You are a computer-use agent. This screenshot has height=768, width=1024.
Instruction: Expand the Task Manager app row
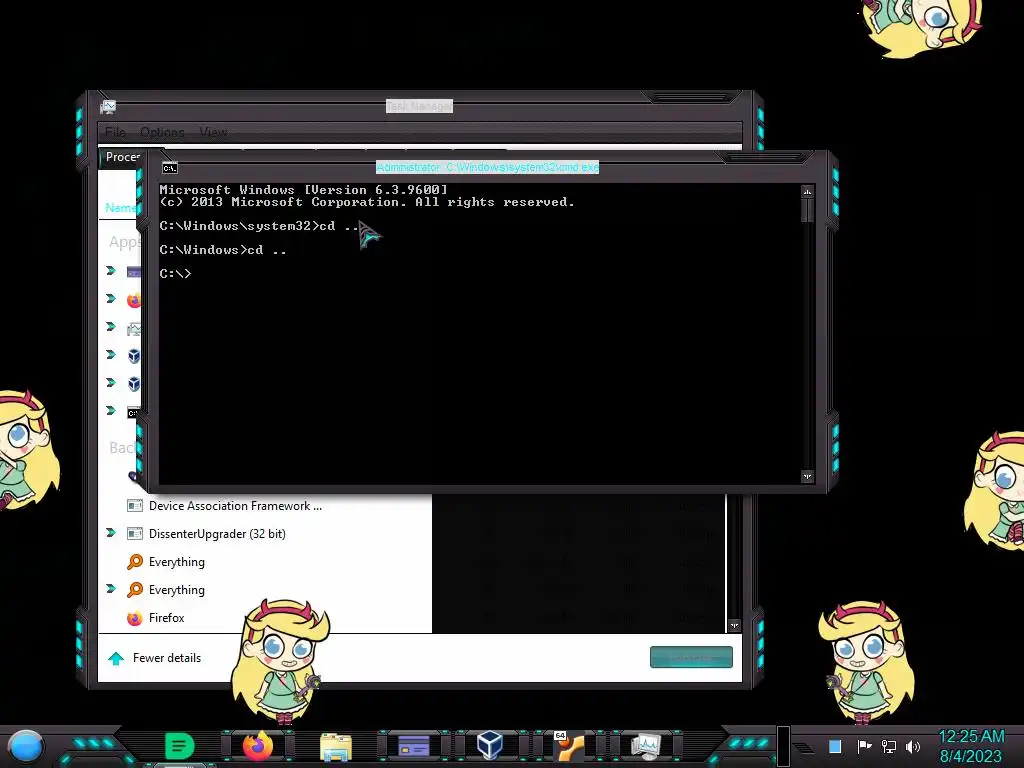[111, 327]
